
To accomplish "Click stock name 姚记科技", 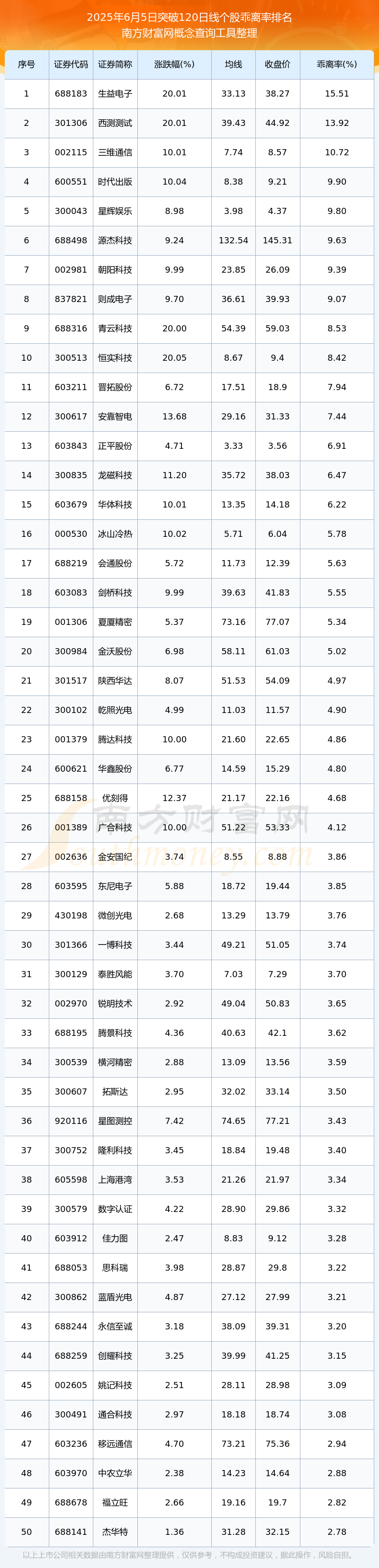I will point(115,1385).
